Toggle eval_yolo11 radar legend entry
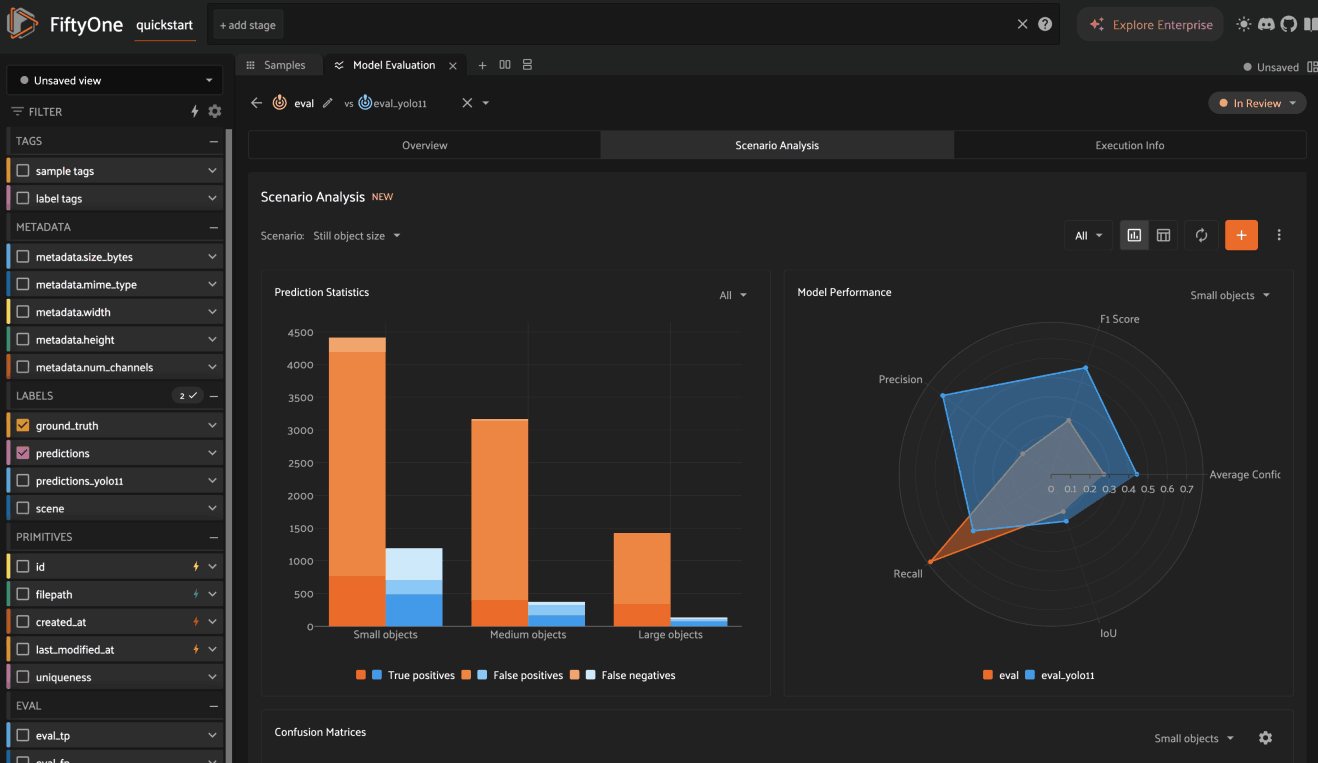 [1059, 675]
